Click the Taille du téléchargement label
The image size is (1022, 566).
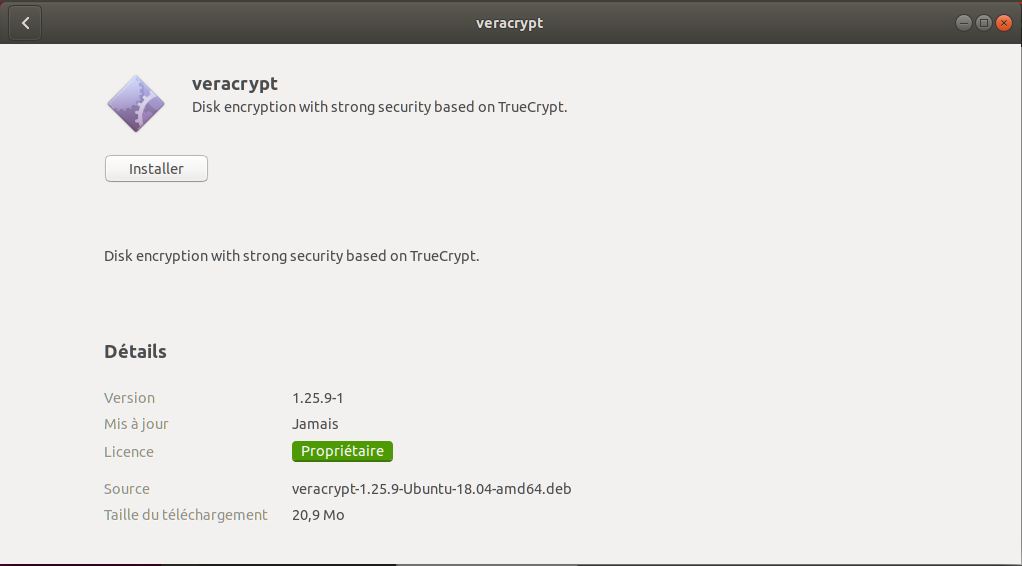point(186,515)
